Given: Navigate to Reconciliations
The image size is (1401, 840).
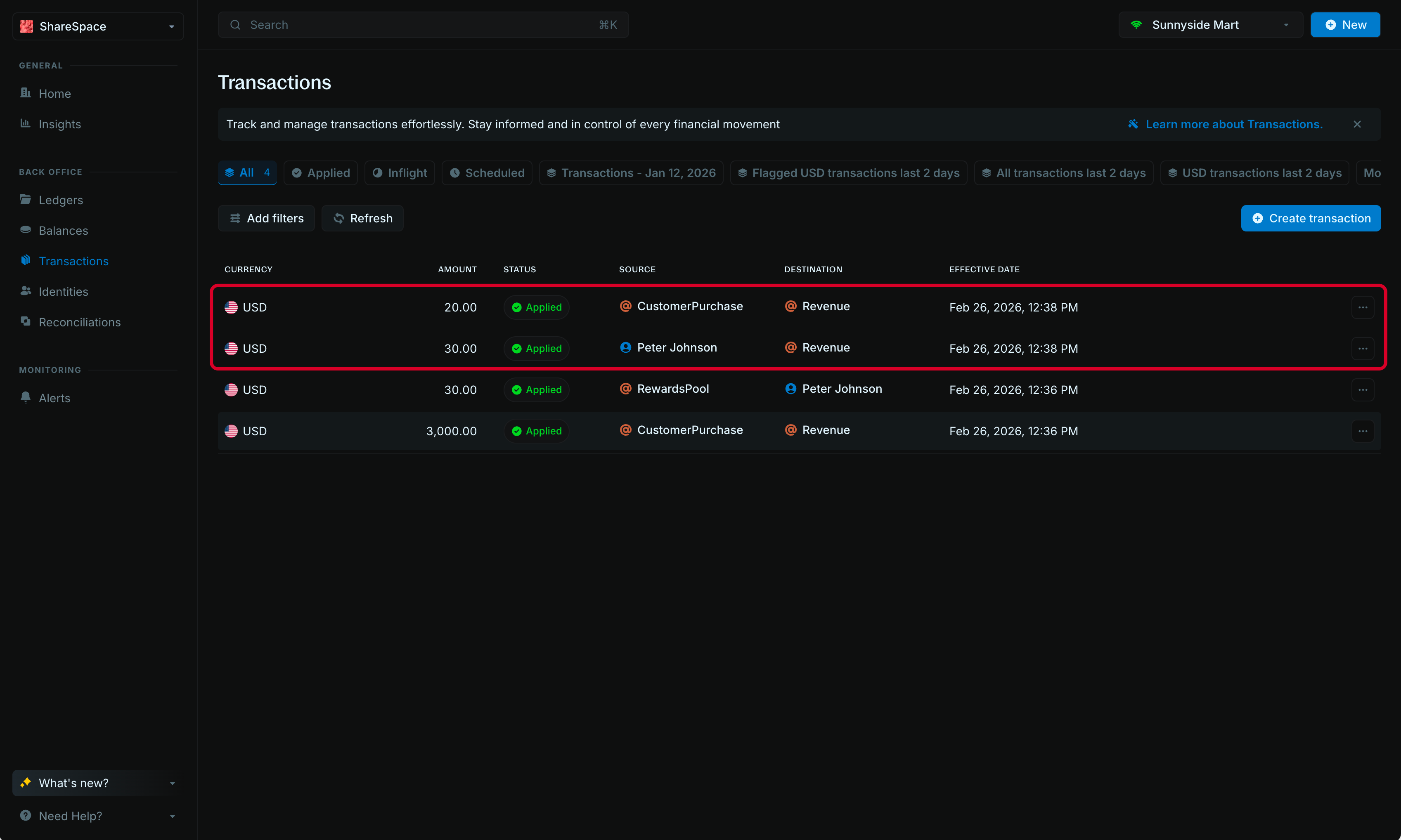Looking at the screenshot, I should (x=79, y=322).
